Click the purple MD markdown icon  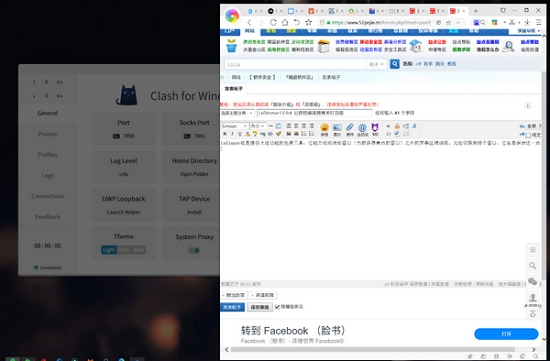tap(375, 128)
